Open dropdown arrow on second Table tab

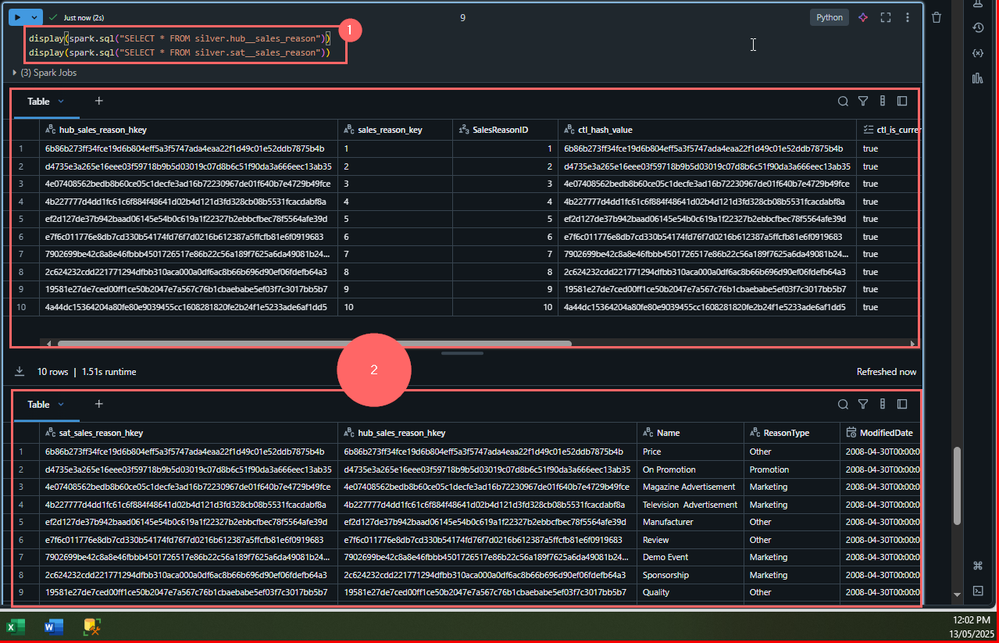click(x=61, y=404)
